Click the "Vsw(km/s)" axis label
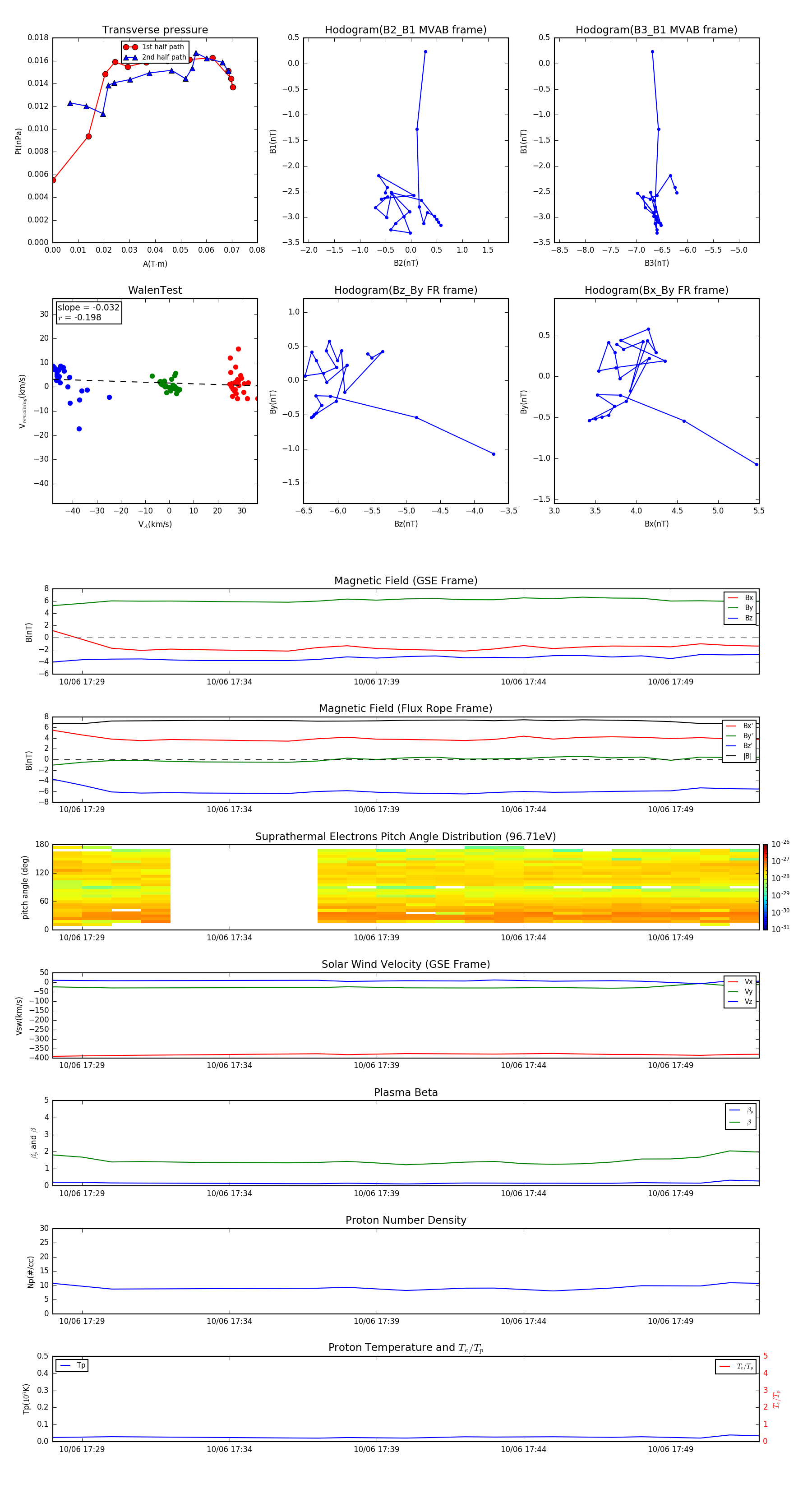Screen dimensions: 812x1489 (x=19, y=1016)
